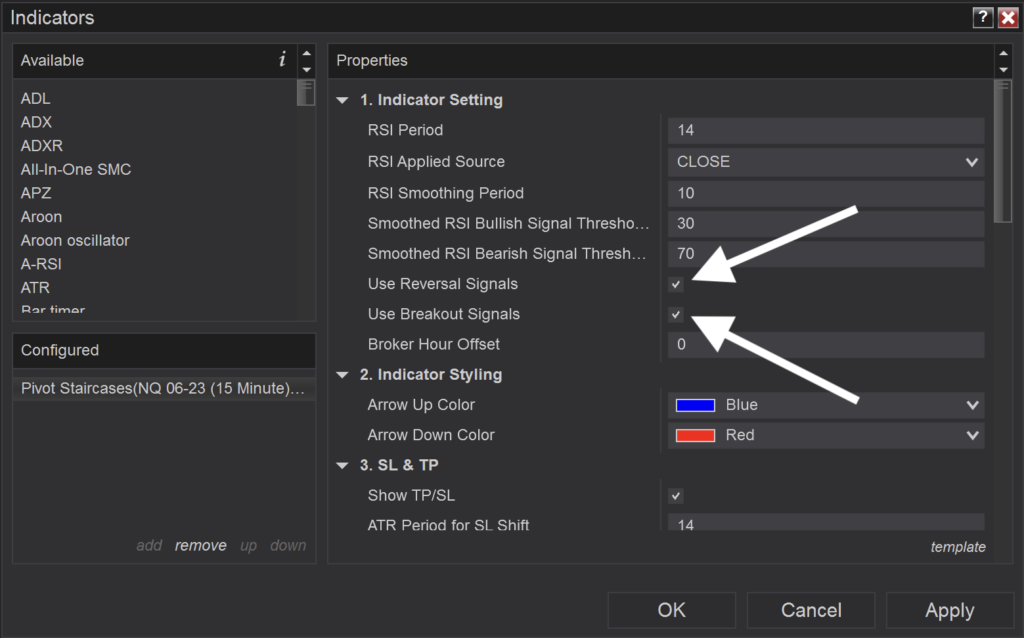Collapse the 3. SL & TP section

342,466
